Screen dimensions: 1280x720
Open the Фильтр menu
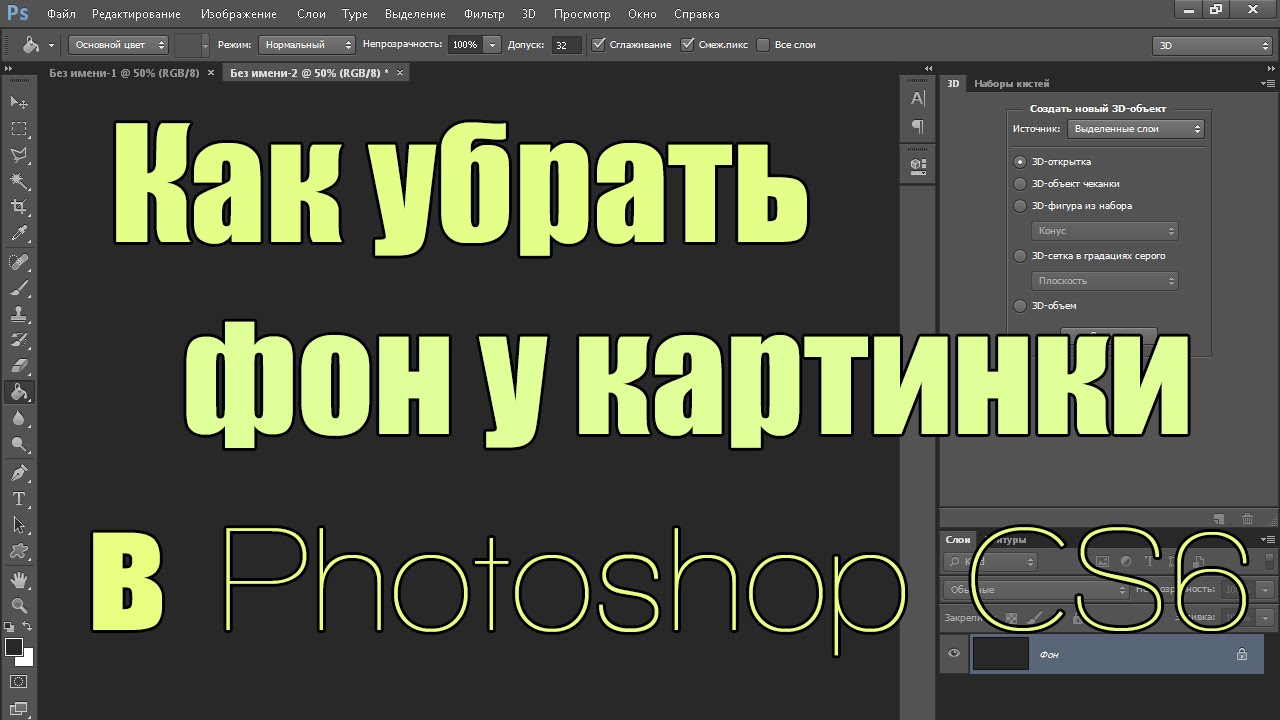[x=484, y=15]
